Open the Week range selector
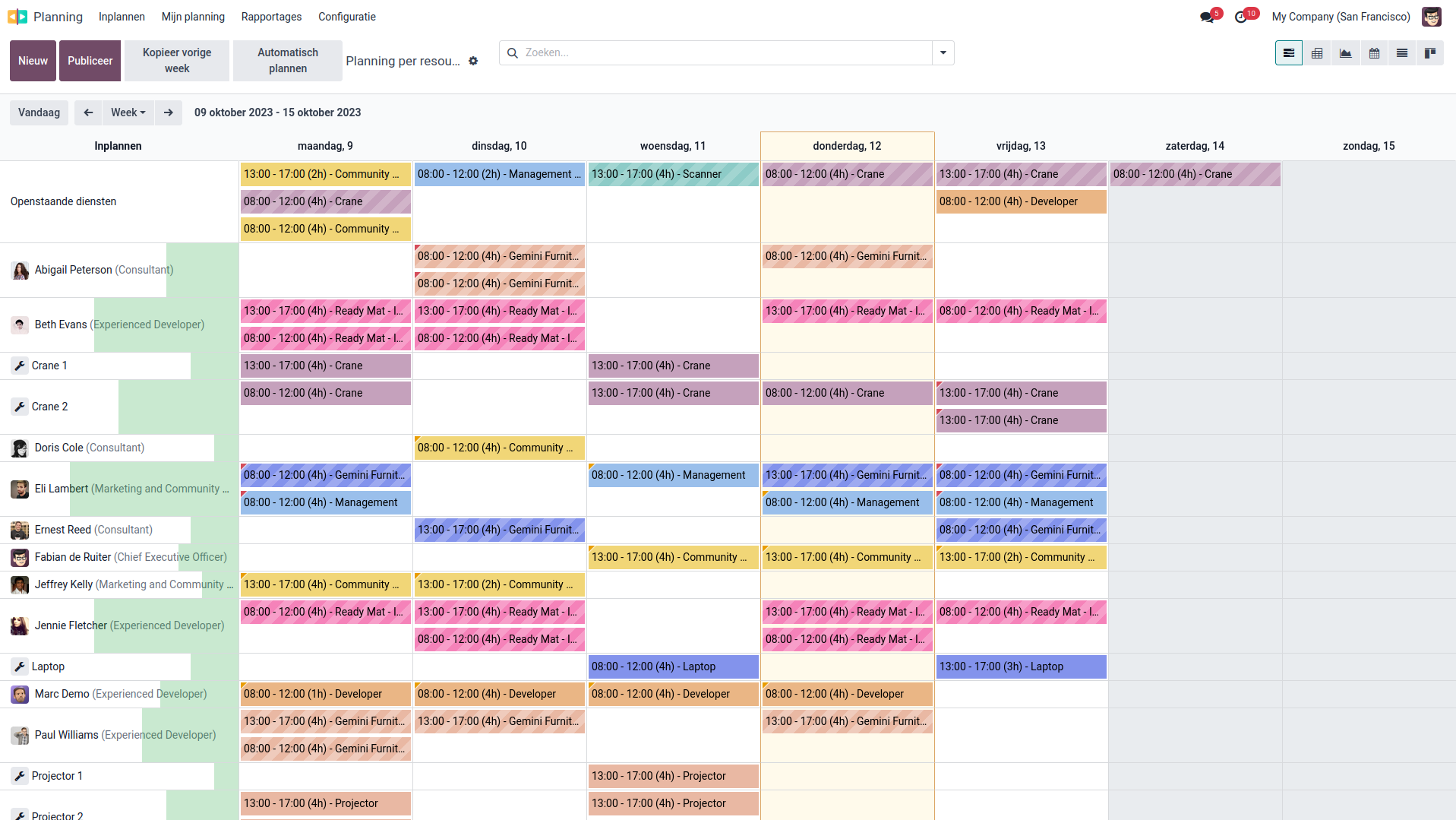The width and height of the screenshot is (1456, 820). point(128,112)
